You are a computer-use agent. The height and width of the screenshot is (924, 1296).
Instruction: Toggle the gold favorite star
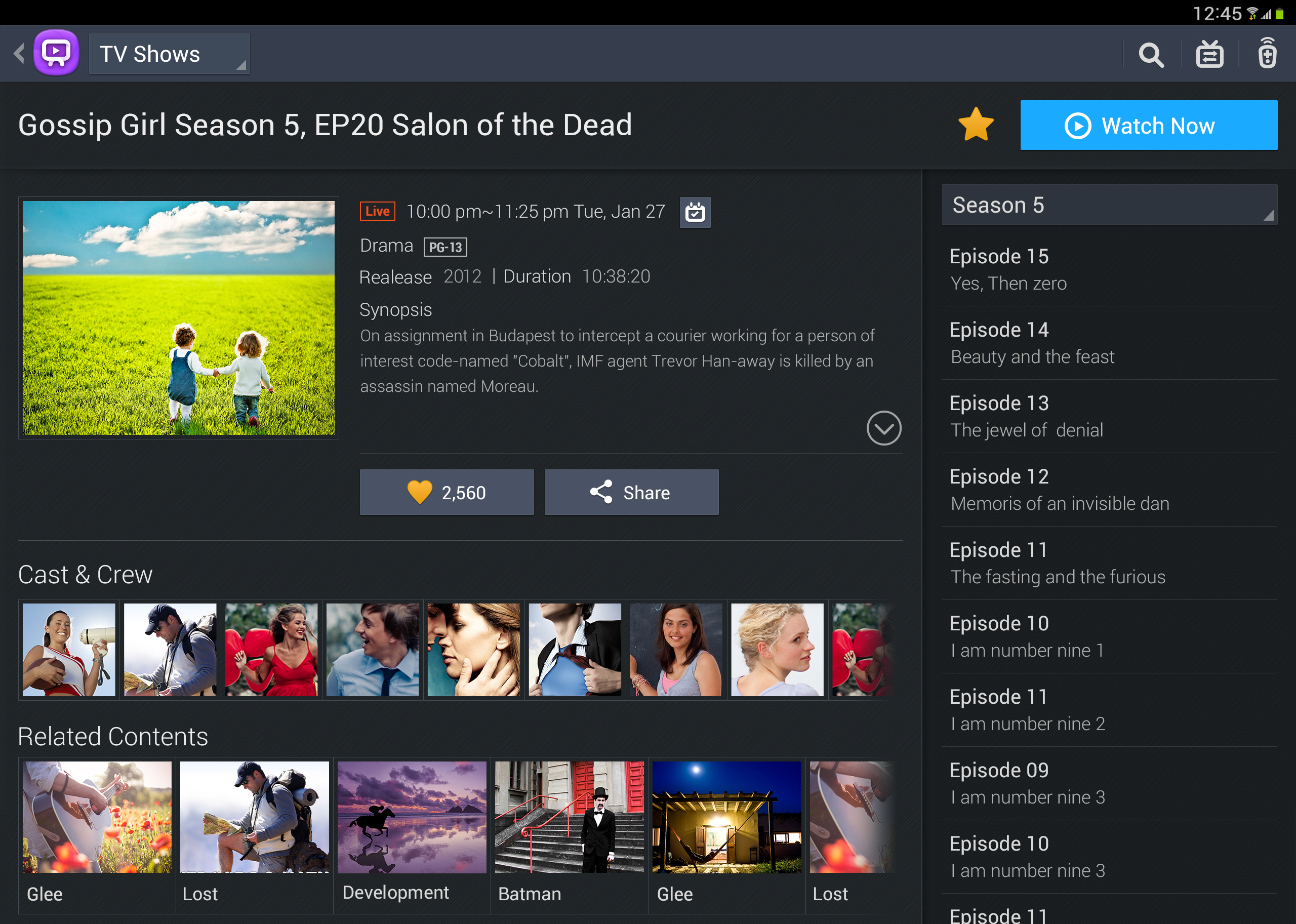(976, 125)
